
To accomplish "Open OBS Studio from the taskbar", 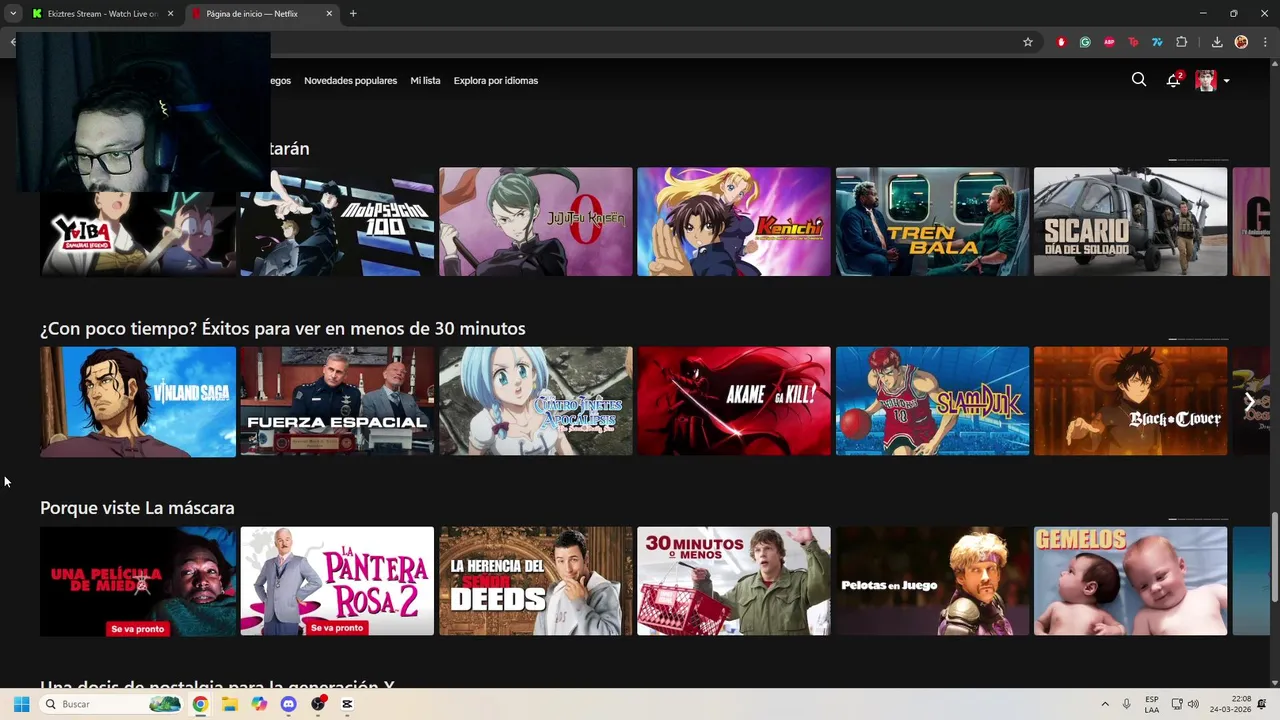I will pyautogui.click(x=318, y=704).
